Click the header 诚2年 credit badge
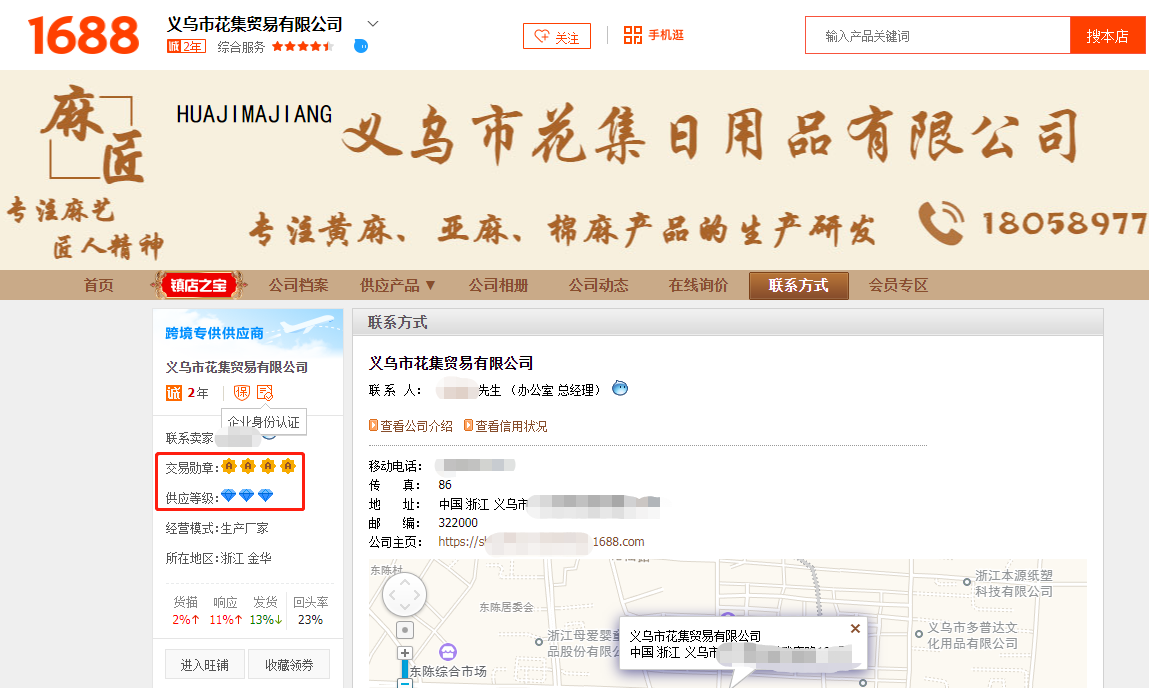 (186, 46)
